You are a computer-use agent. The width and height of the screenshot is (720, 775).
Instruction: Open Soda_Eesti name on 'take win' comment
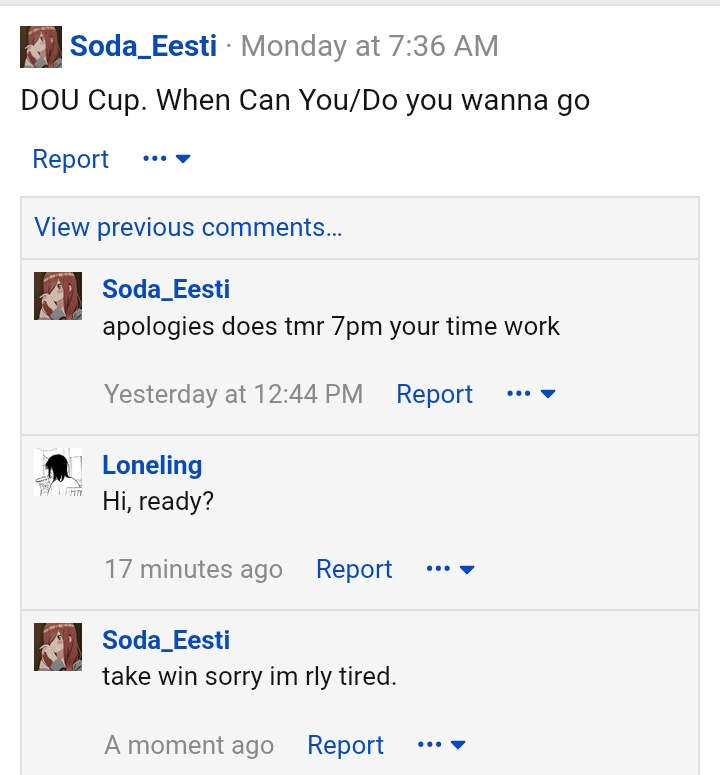166,640
